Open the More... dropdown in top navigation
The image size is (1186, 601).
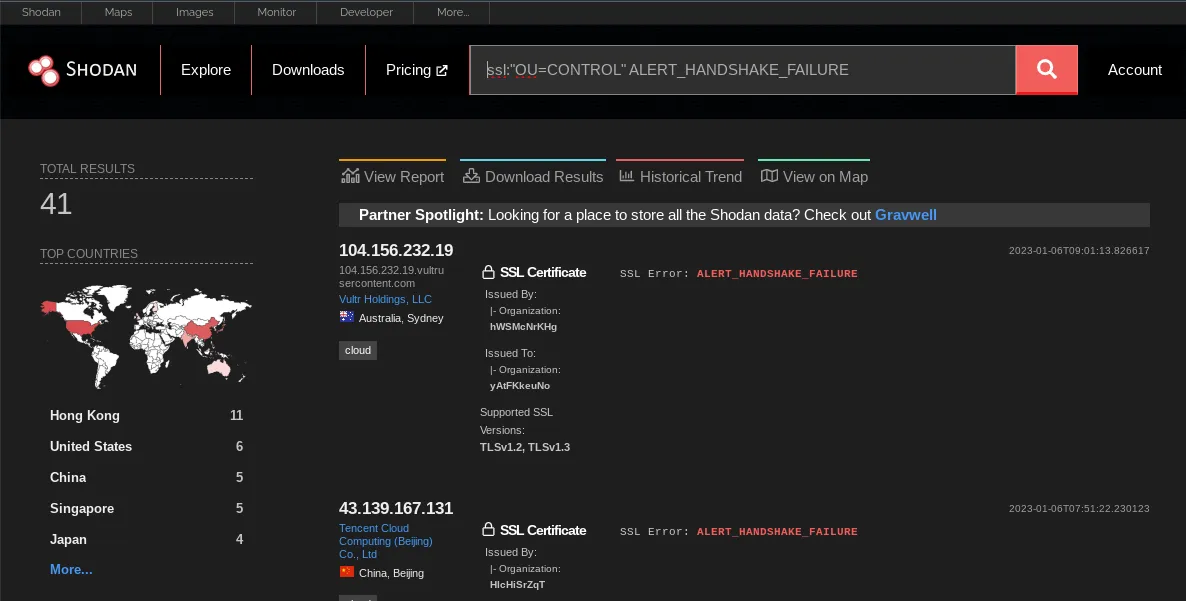[x=452, y=12]
